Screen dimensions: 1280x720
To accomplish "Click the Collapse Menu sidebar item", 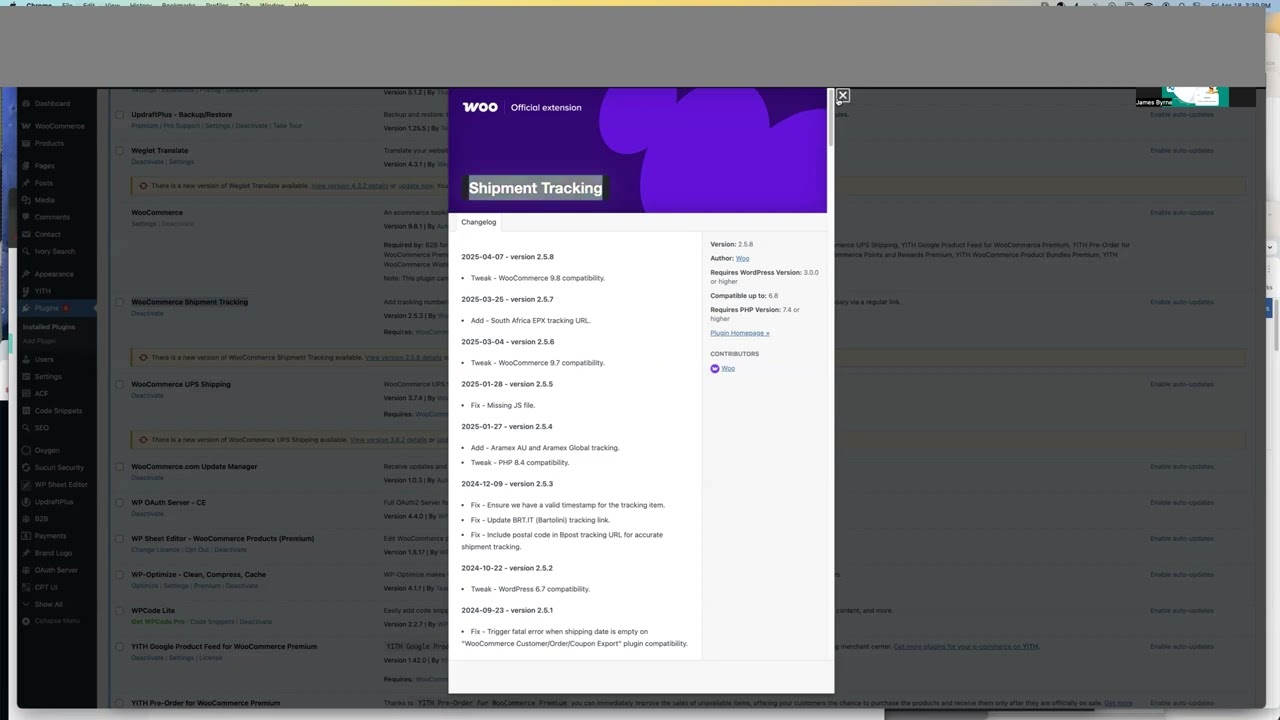I will [x=50, y=621].
